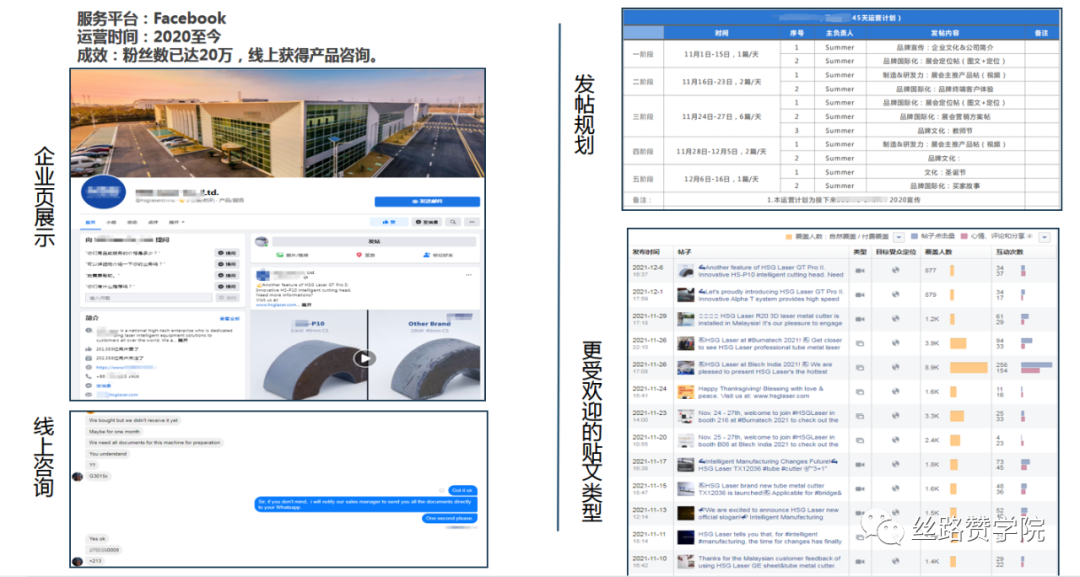The image size is (1080, 577).
Task: Click the orange reach bar for 8.9K row
Action: point(968,368)
